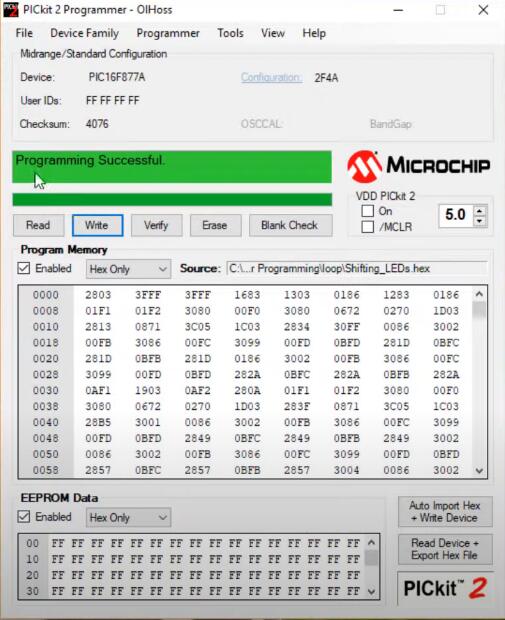Click Auto Import Hex + Write Device
This screenshot has width=505, height=620.
pyautogui.click(x=445, y=512)
